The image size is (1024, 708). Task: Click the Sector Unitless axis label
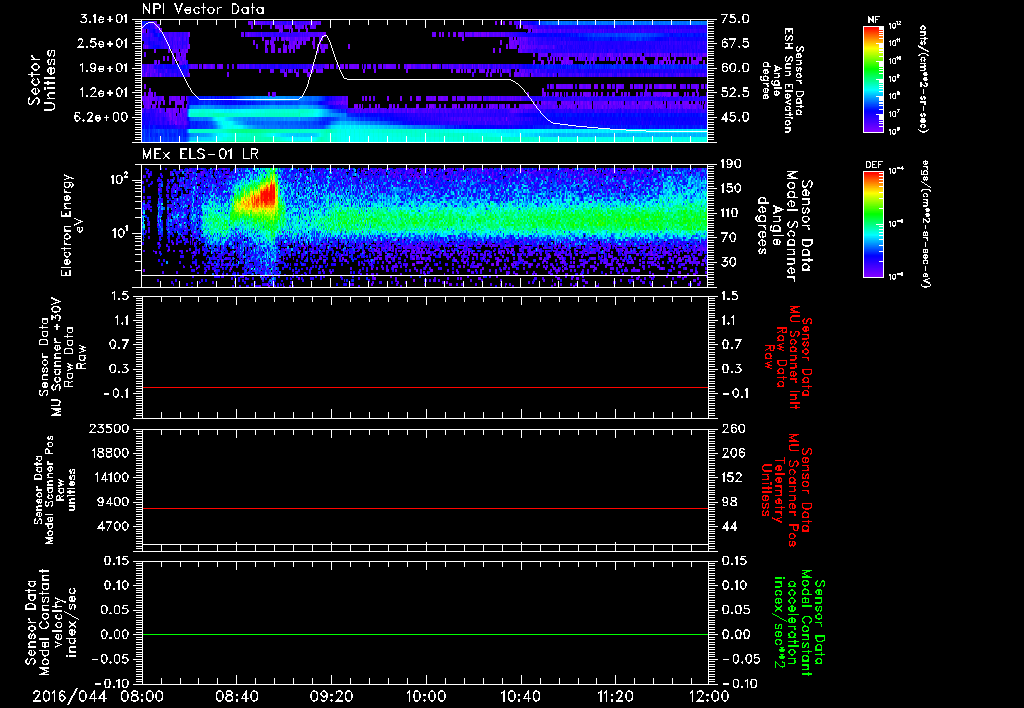coord(42,80)
